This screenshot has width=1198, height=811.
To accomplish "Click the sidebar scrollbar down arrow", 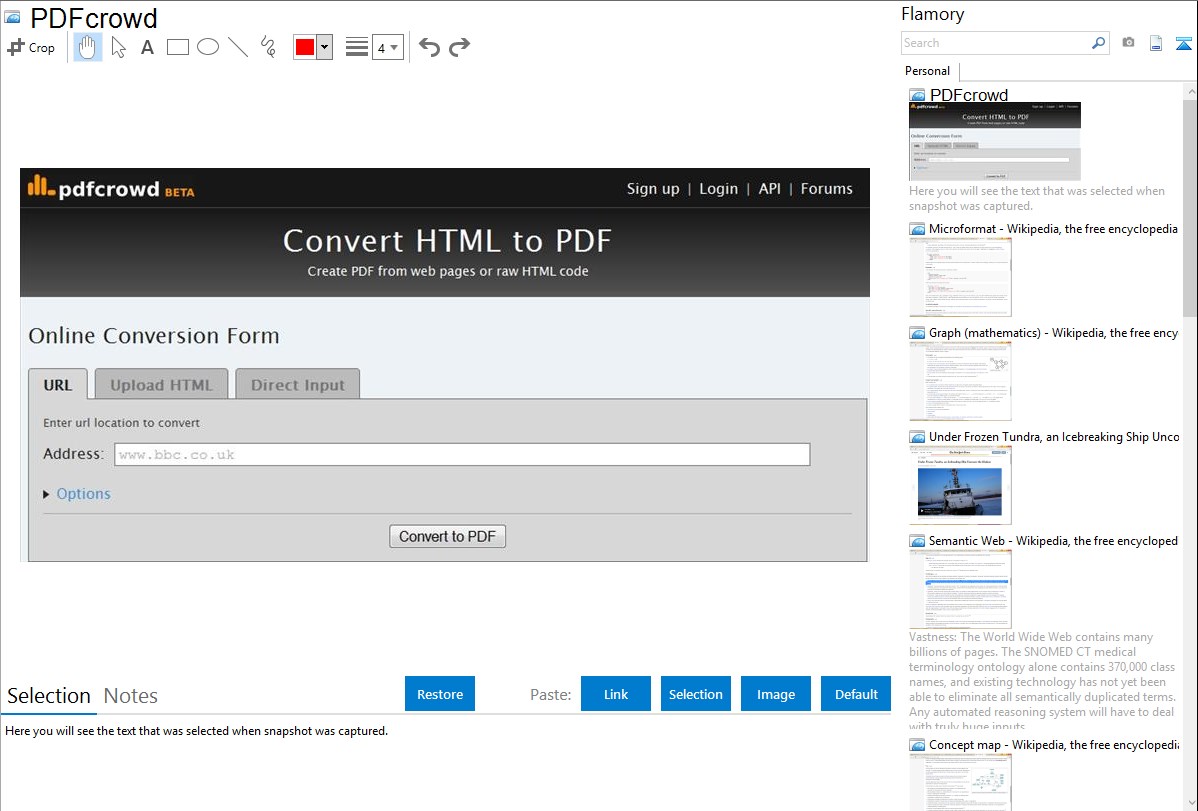I will [x=1190, y=803].
